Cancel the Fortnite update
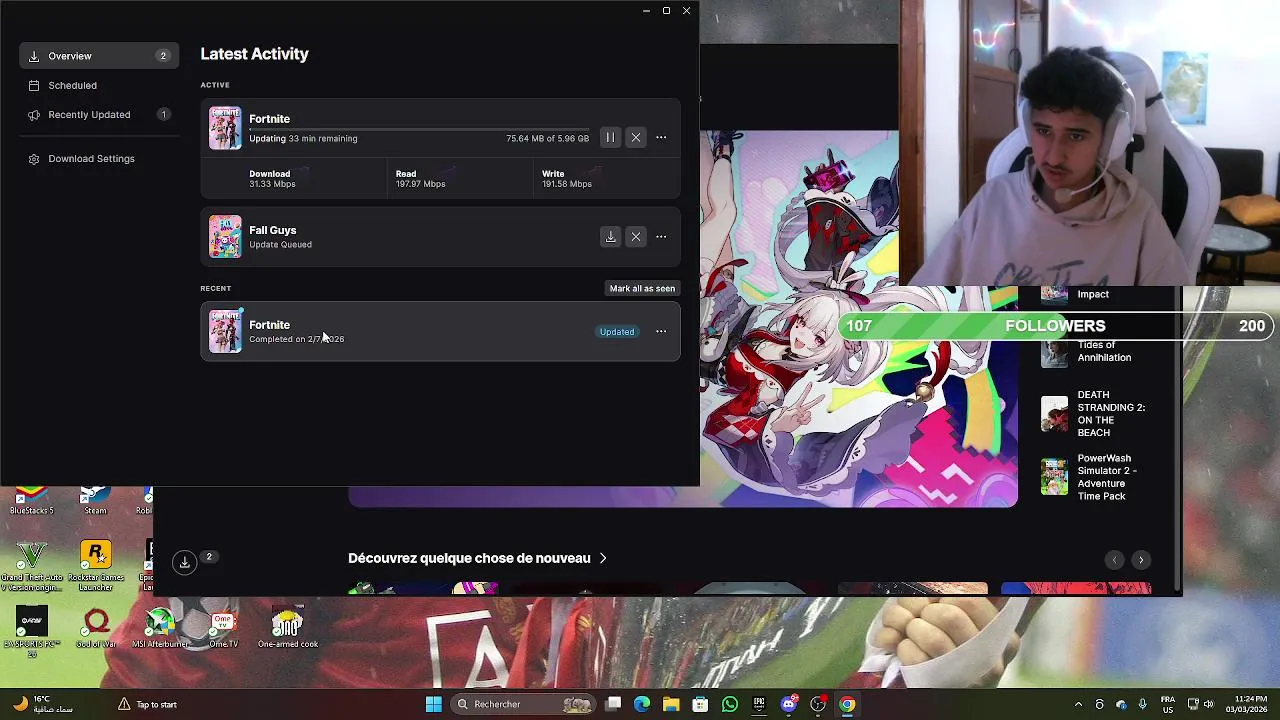 tap(636, 137)
